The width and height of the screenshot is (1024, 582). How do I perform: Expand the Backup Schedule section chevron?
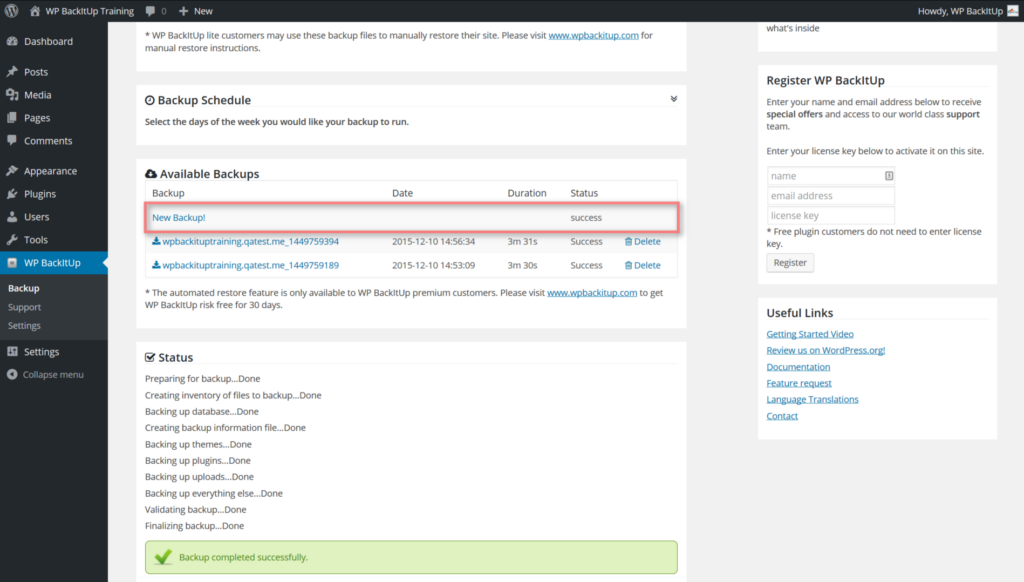click(x=673, y=98)
